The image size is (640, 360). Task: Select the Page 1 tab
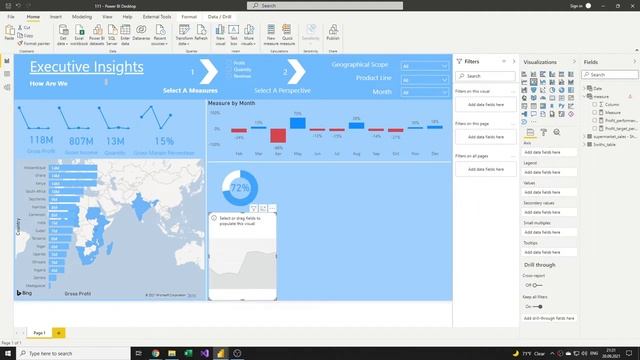click(x=39, y=333)
